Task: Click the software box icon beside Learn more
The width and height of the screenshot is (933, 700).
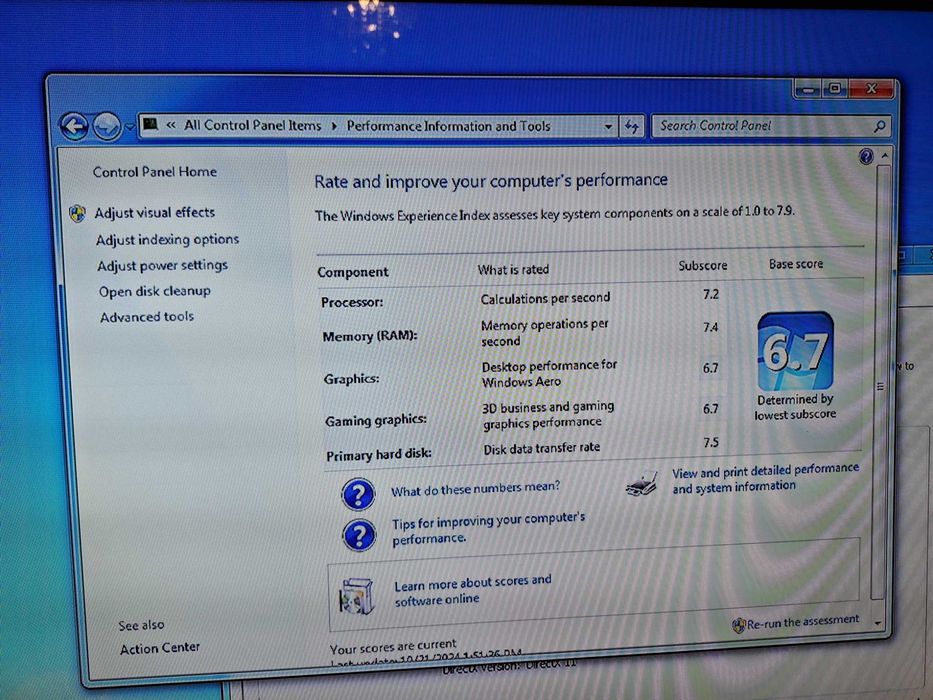Action: click(356, 595)
